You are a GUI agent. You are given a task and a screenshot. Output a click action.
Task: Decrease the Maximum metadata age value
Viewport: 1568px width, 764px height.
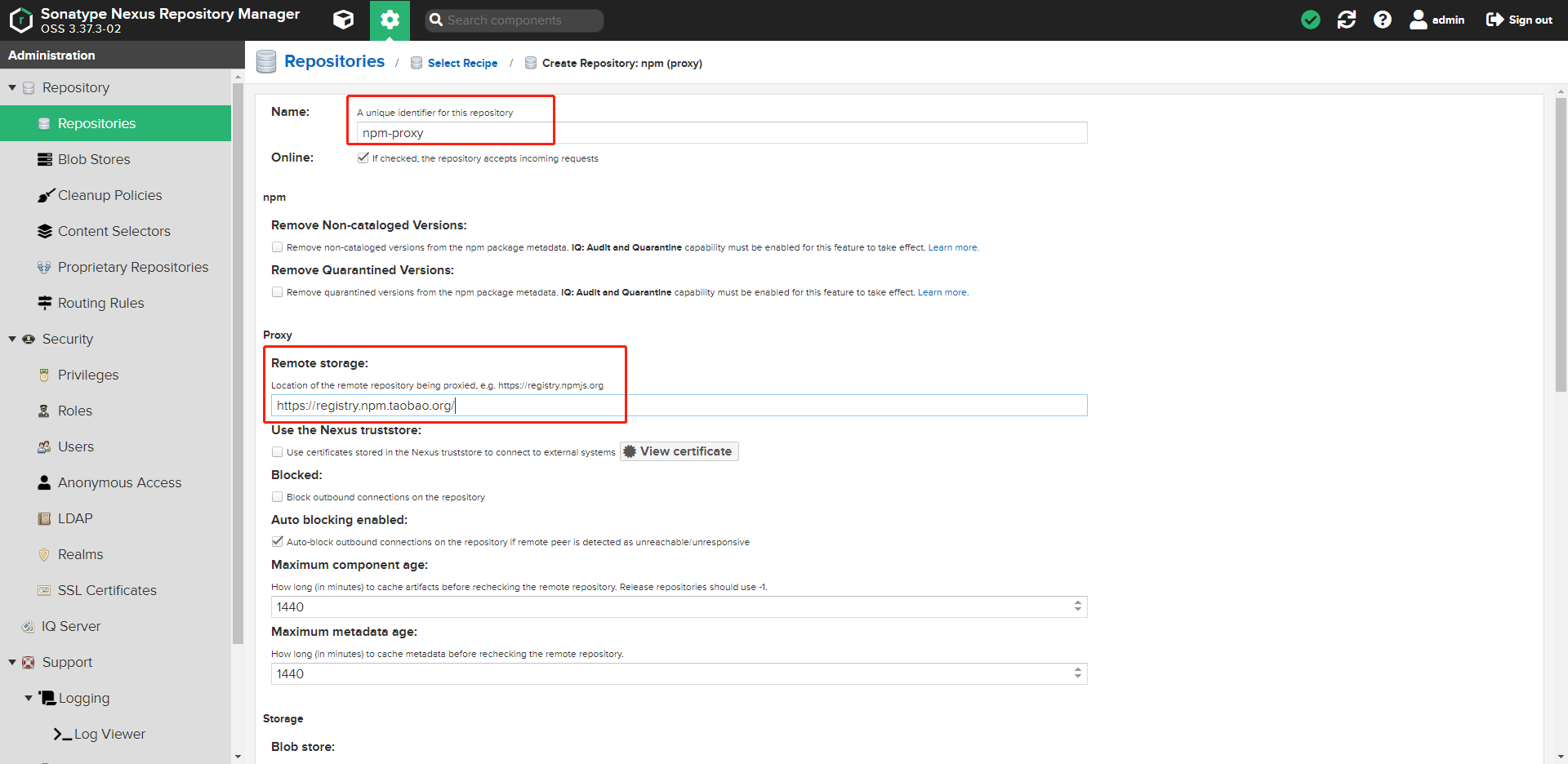pyautogui.click(x=1078, y=677)
